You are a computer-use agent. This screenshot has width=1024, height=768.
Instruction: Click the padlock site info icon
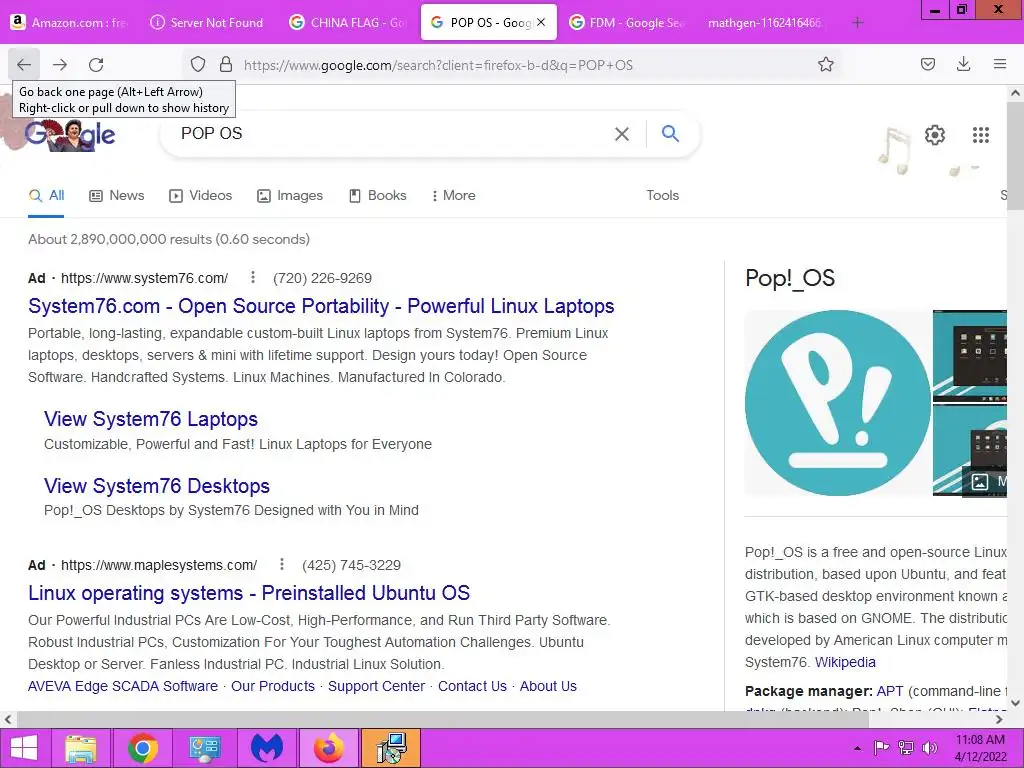tap(226, 65)
